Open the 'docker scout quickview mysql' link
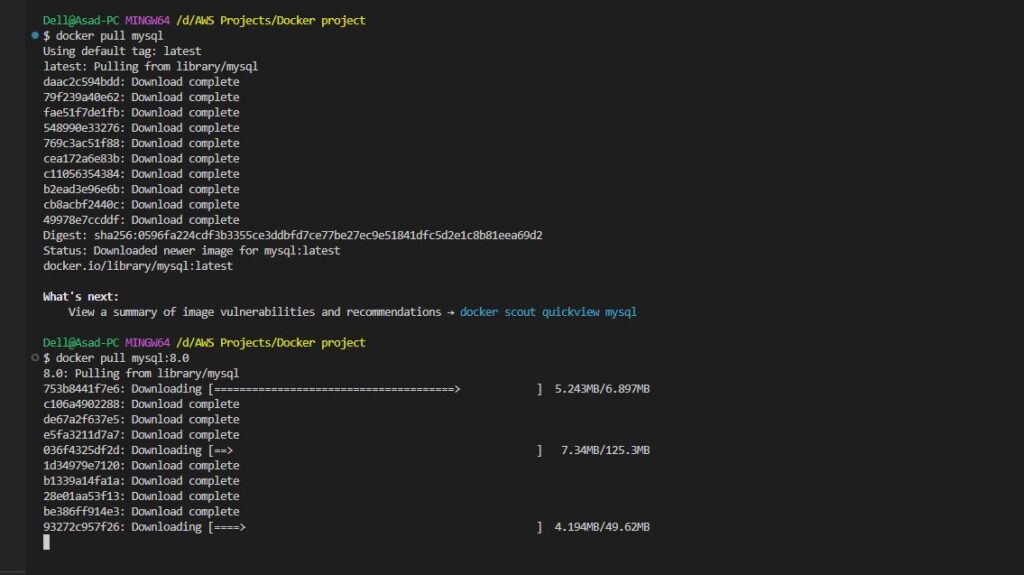Viewport: 1024px width, 575px height. (548, 312)
